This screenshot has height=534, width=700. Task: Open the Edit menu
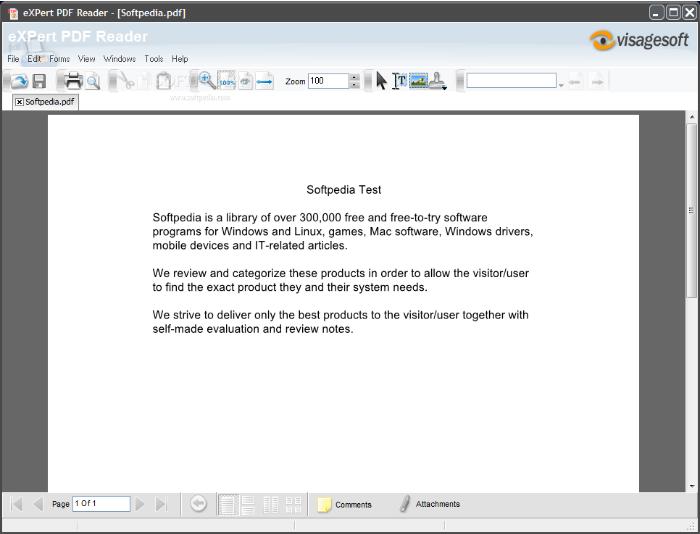pos(34,58)
